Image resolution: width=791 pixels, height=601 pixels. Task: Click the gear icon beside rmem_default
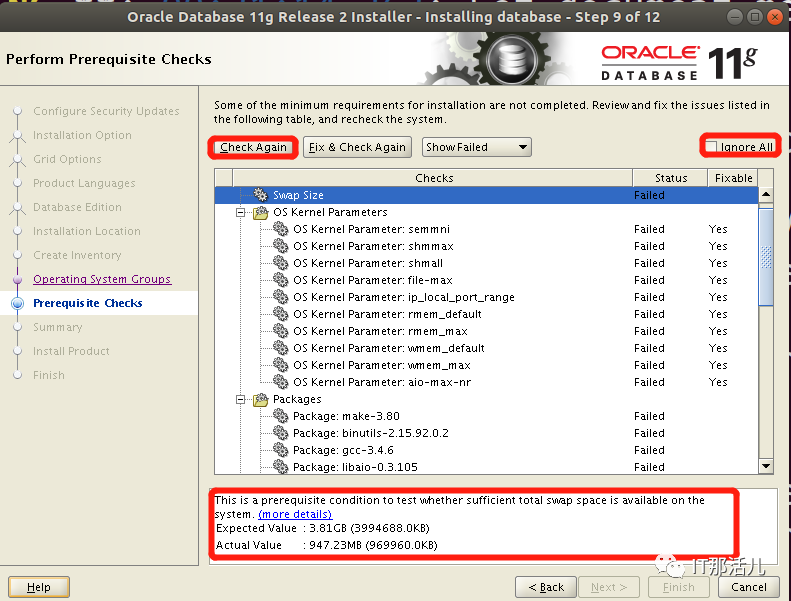click(x=280, y=314)
